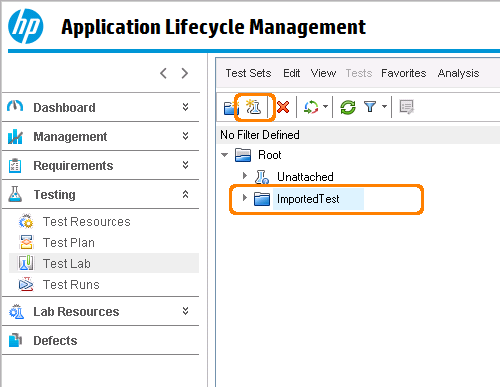The width and height of the screenshot is (500, 387).
Task: Collapse the Root tree node
Action: [225, 155]
